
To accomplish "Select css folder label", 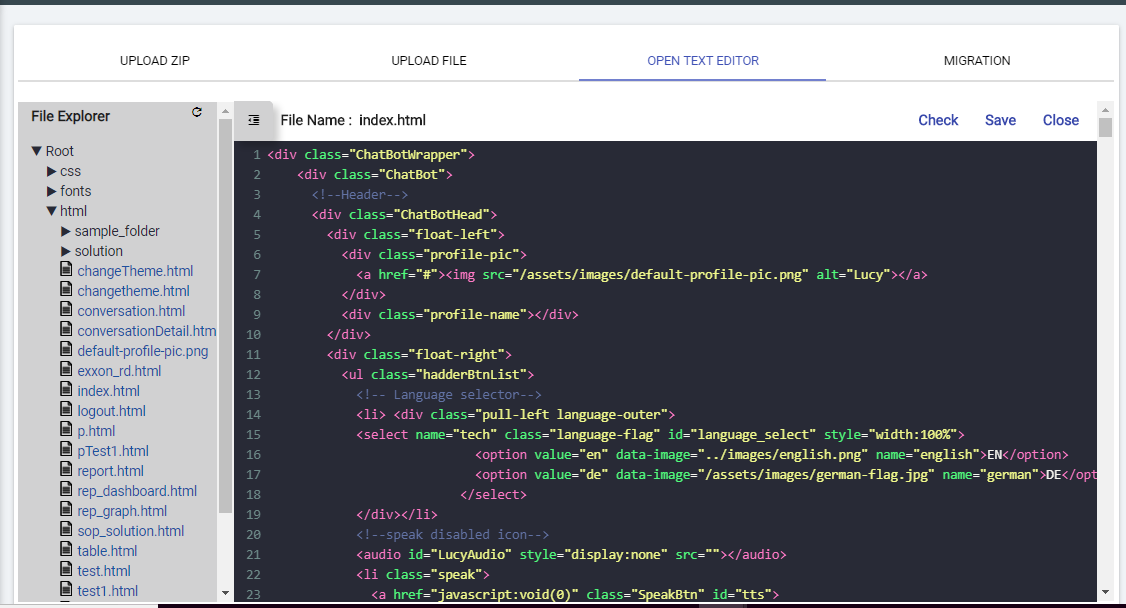I will pyautogui.click(x=70, y=172).
